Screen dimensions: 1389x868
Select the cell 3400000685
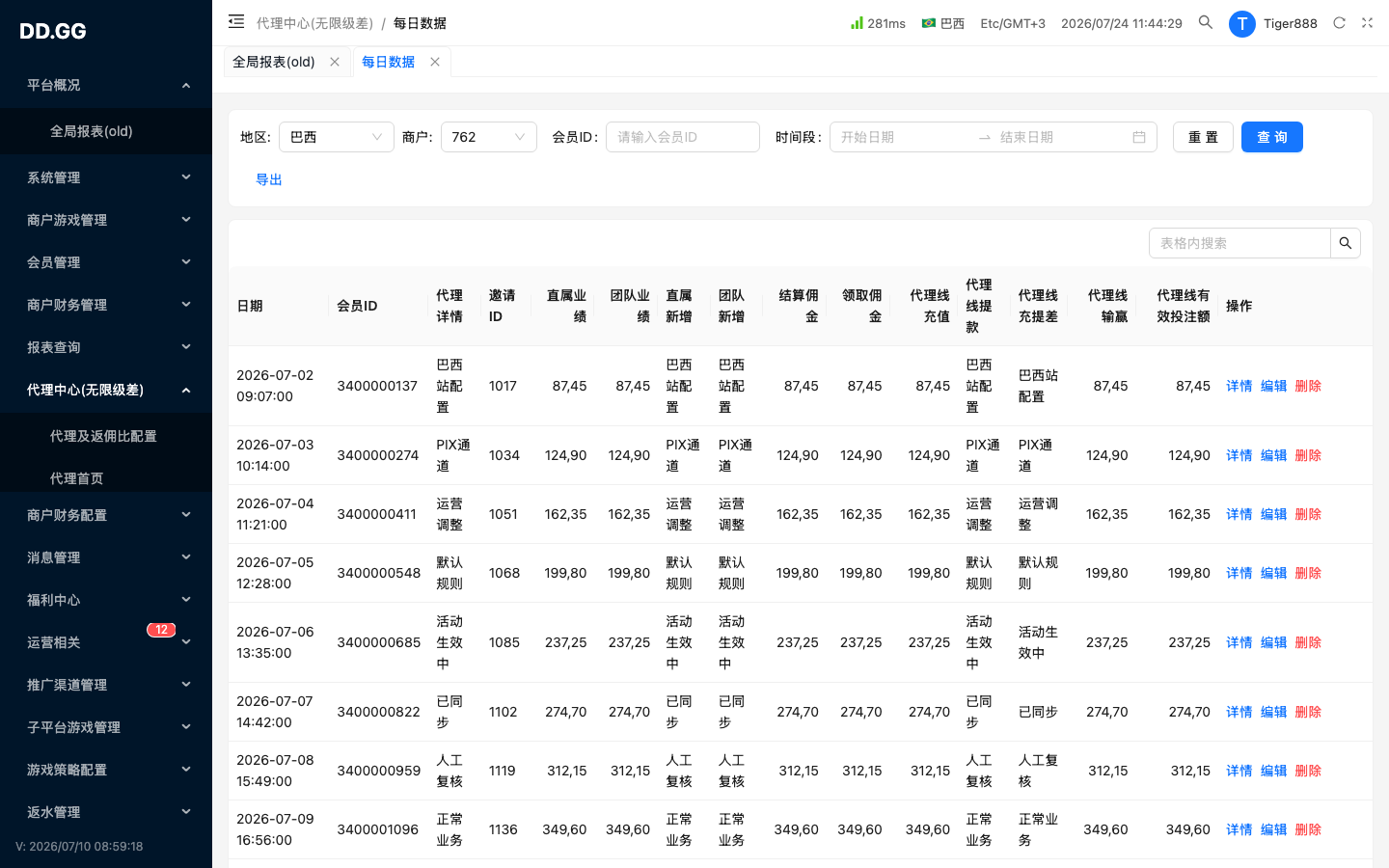[x=379, y=642]
